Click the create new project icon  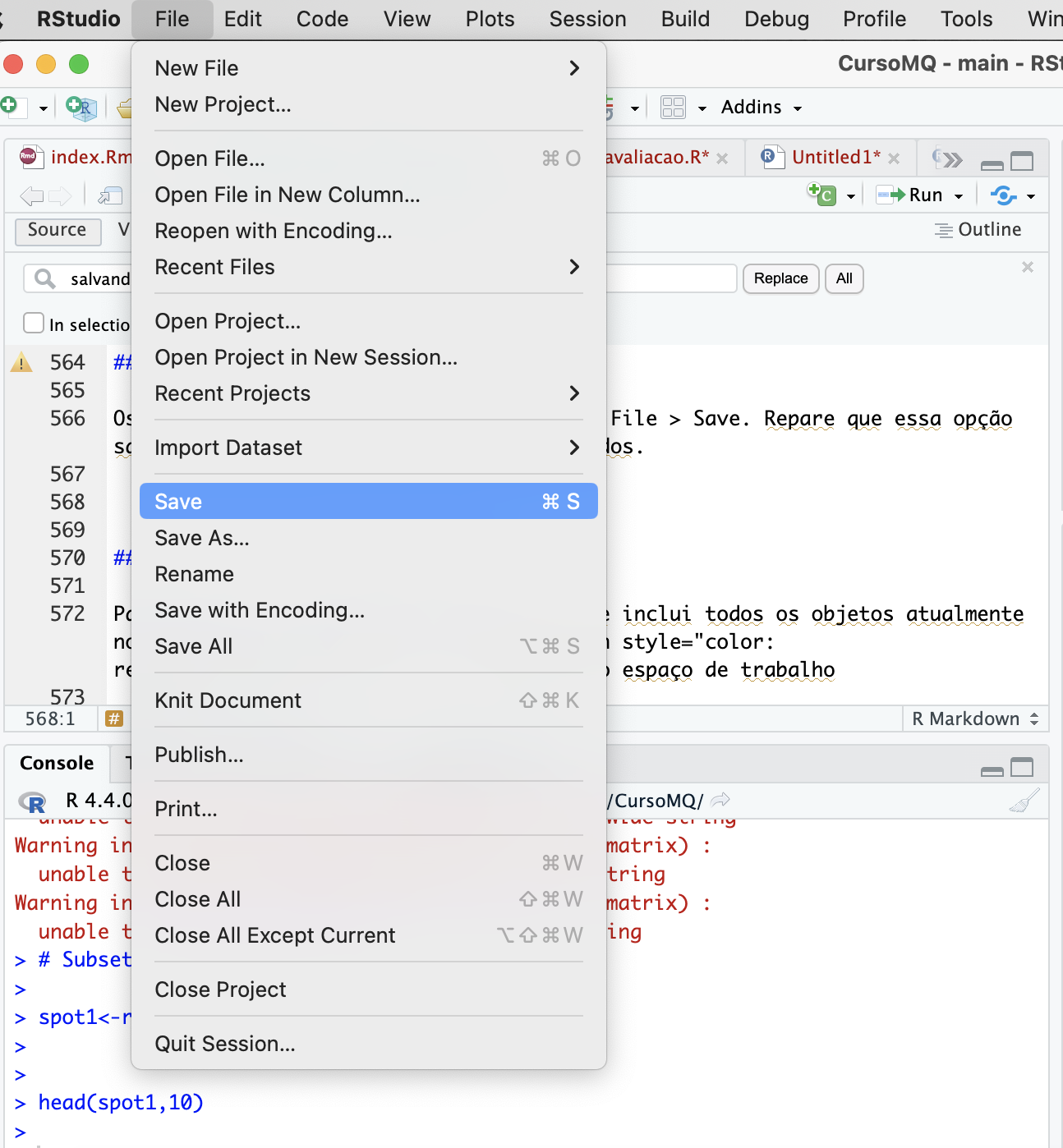click(x=81, y=108)
